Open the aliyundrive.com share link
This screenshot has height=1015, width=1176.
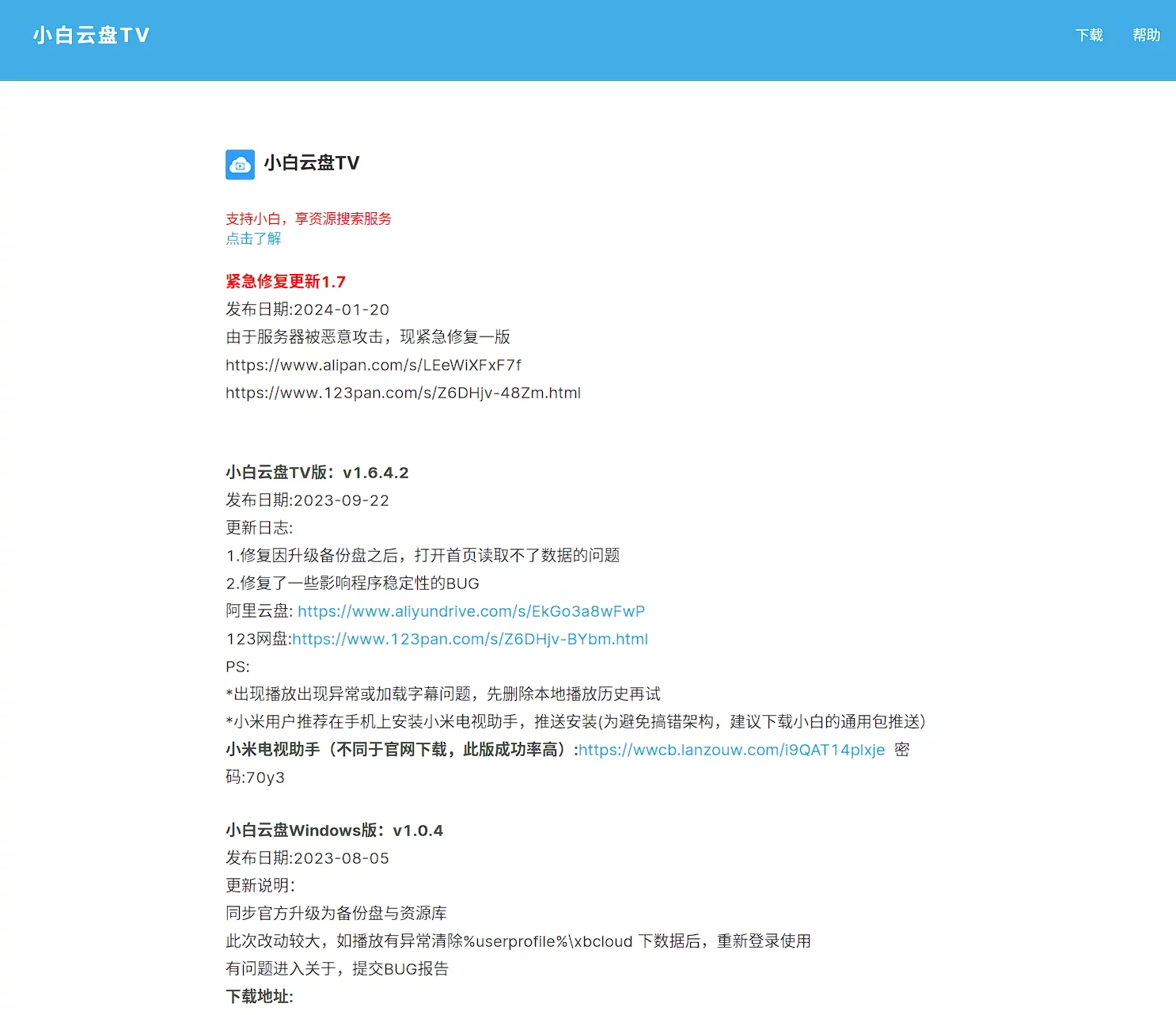pyautogui.click(x=471, y=611)
